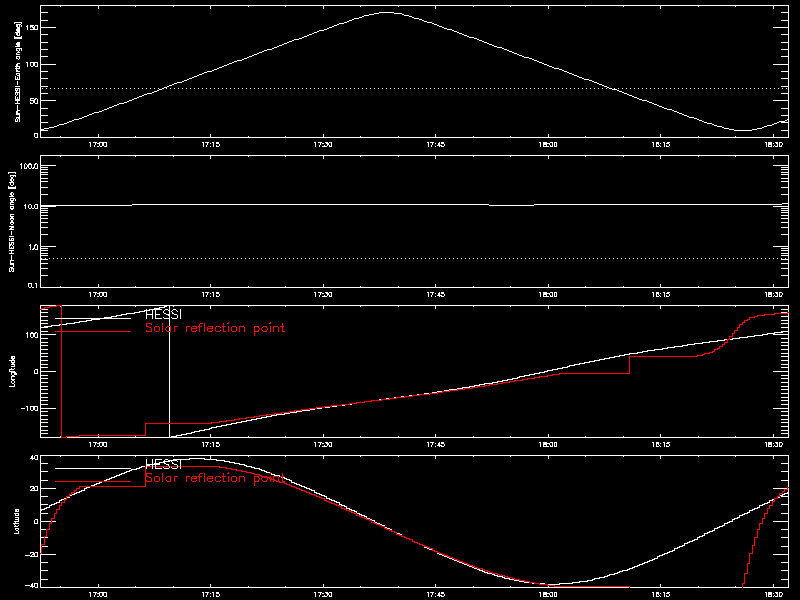Click '18:15' time label under Noon angle plot
Image resolution: width=800 pixels, height=600 pixels.
point(660,294)
